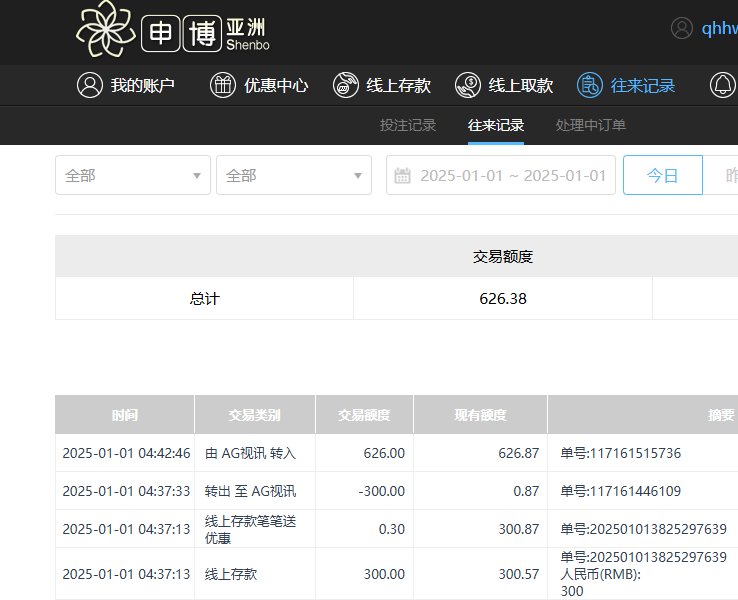Click the user profile avatar icon
Screen dimensions: 738x600
(682, 28)
